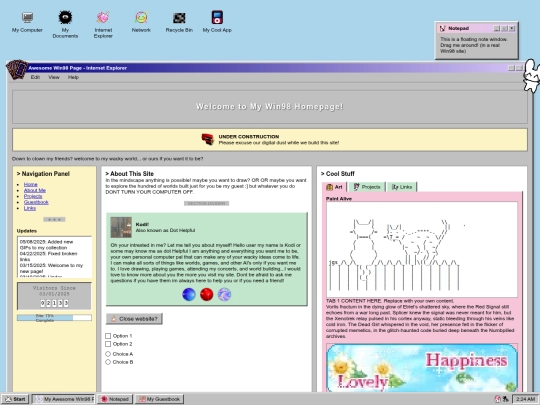
Task: Open the Help menu
Action: (x=73, y=77)
